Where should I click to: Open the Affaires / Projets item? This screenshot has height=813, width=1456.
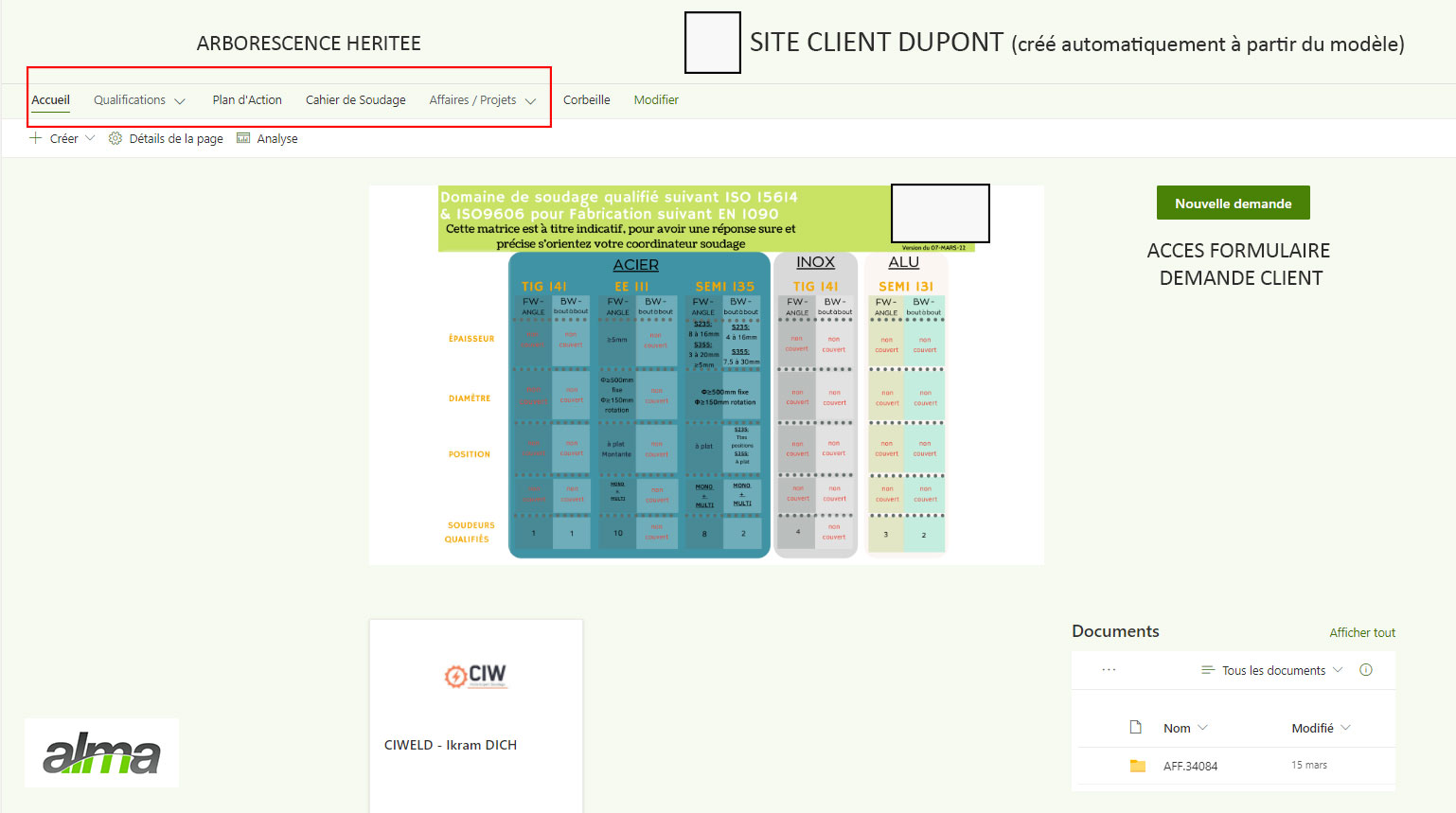(472, 100)
